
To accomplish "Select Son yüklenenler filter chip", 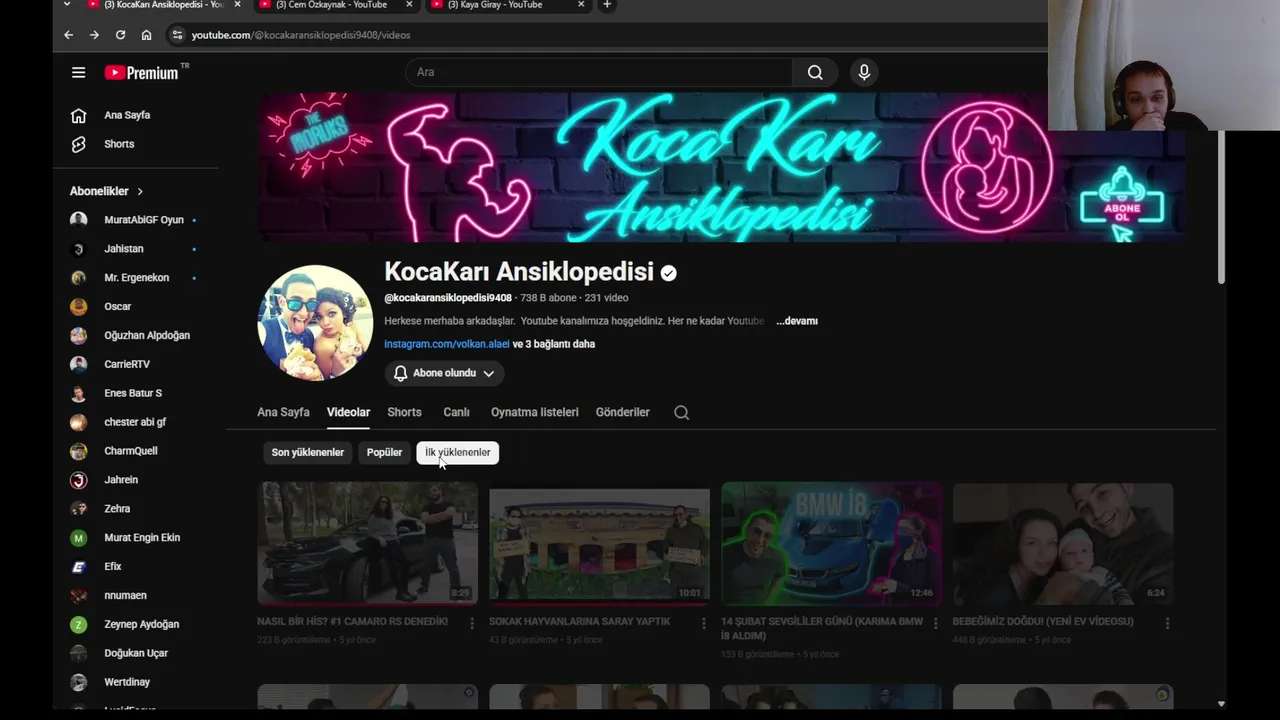I will click(307, 452).
